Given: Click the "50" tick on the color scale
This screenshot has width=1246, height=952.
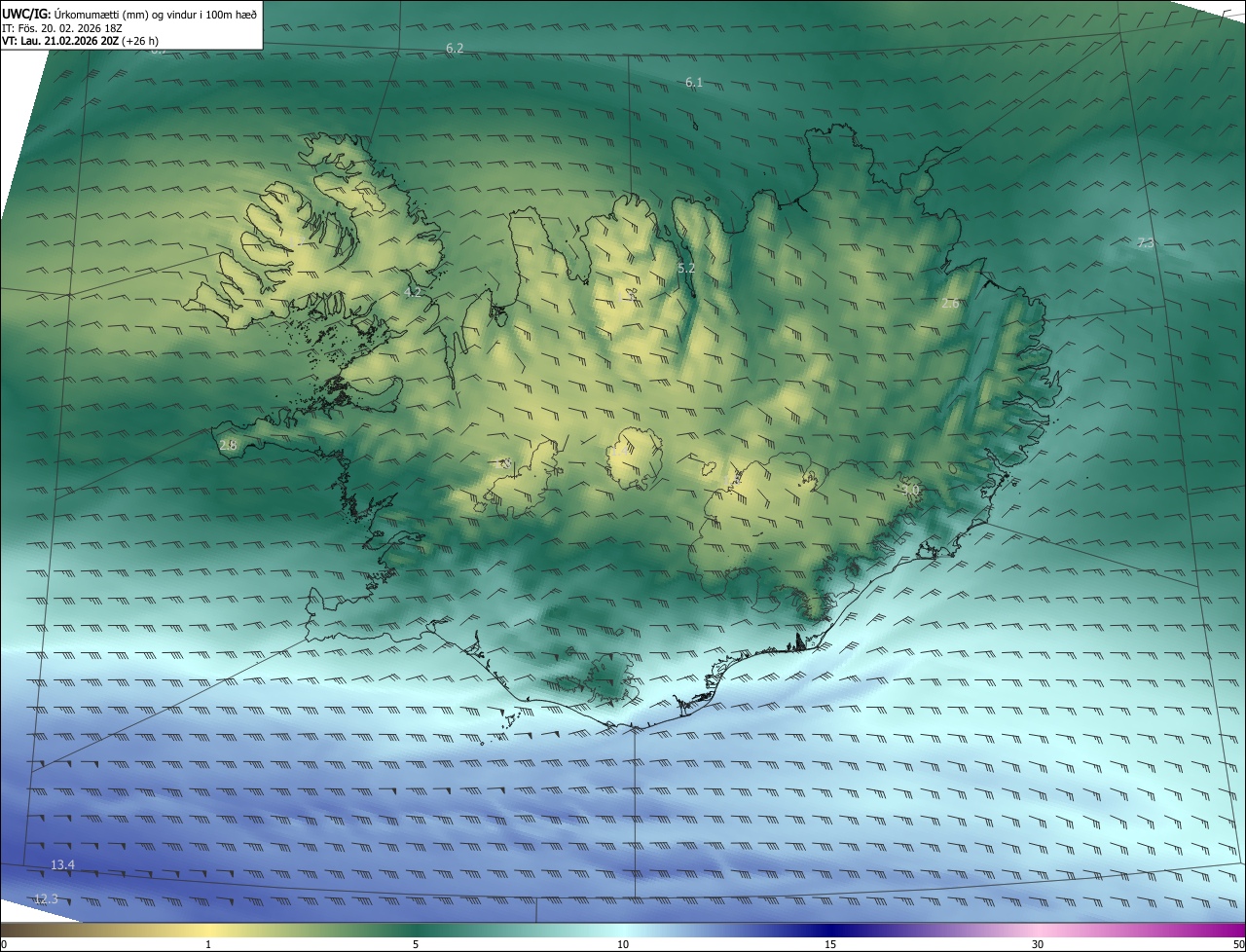Looking at the screenshot, I should point(1238,944).
